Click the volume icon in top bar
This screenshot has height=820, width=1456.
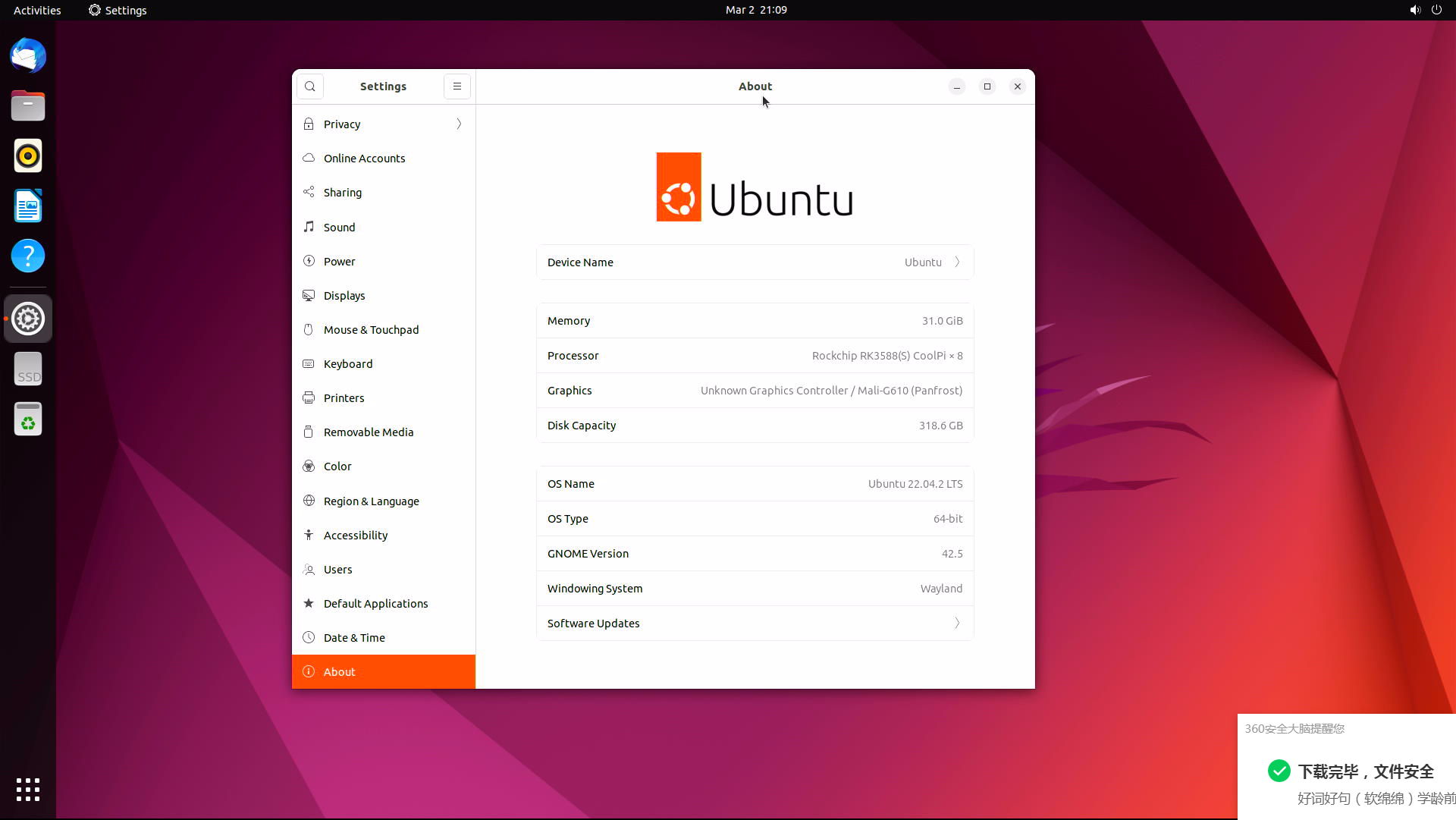click(x=1415, y=10)
